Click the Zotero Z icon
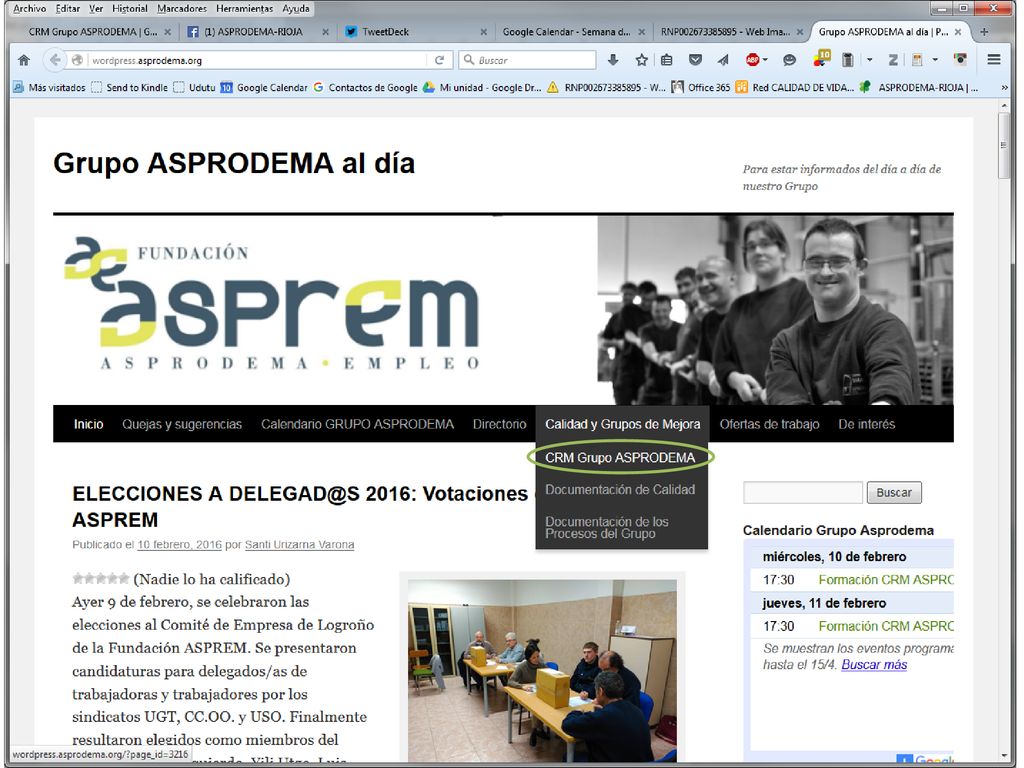This screenshot has width=1024, height=768. pos(893,60)
